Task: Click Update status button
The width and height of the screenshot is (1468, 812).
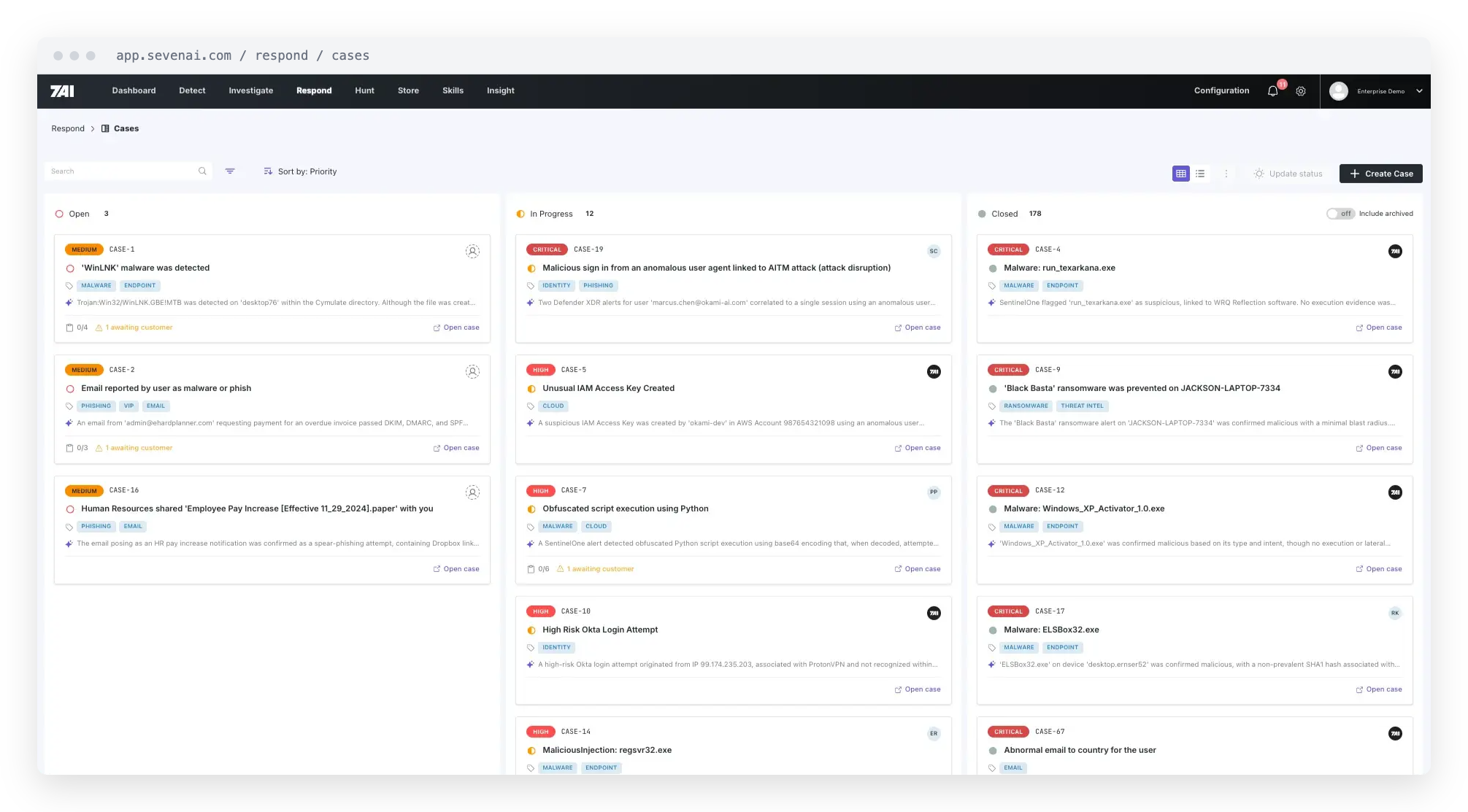Action: coord(1288,174)
